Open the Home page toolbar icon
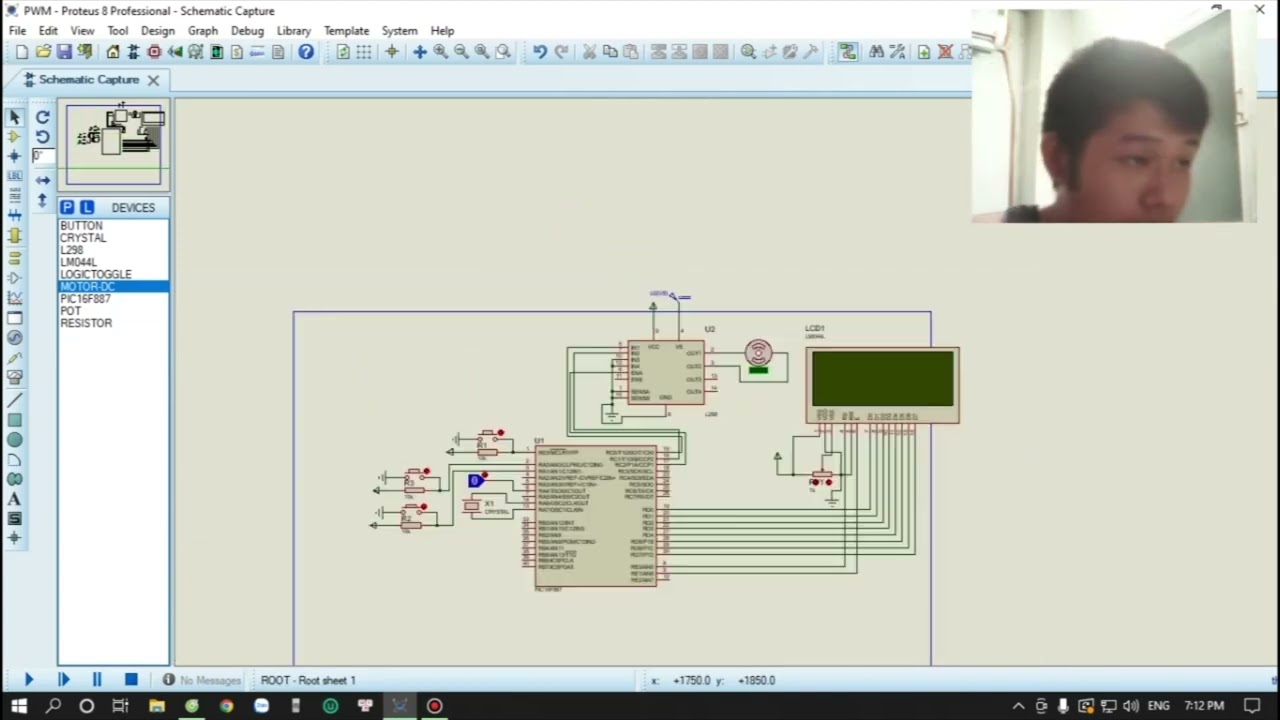1280x720 pixels. (113, 52)
